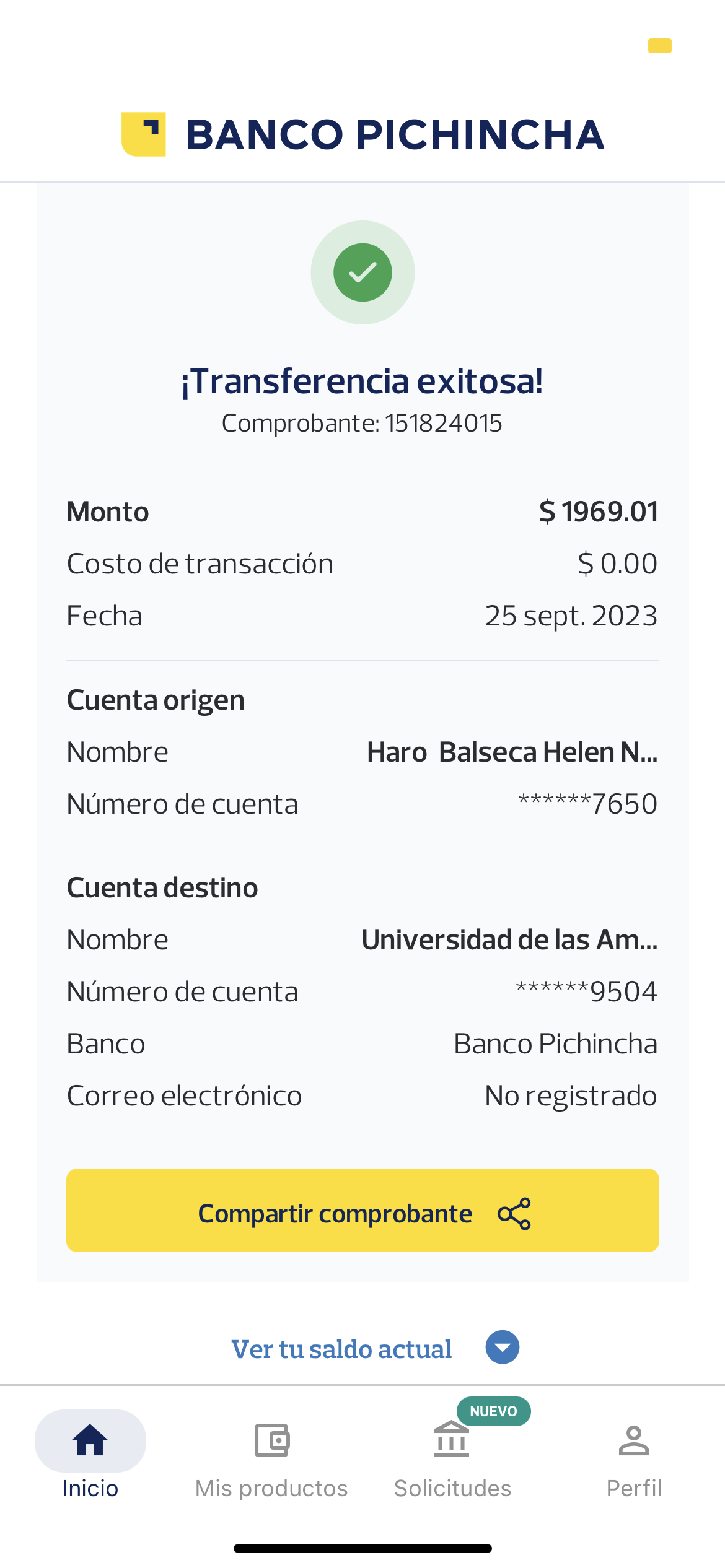Image resolution: width=725 pixels, height=1568 pixels.
Task: Go to the Perfil tab
Action: [634, 1488]
